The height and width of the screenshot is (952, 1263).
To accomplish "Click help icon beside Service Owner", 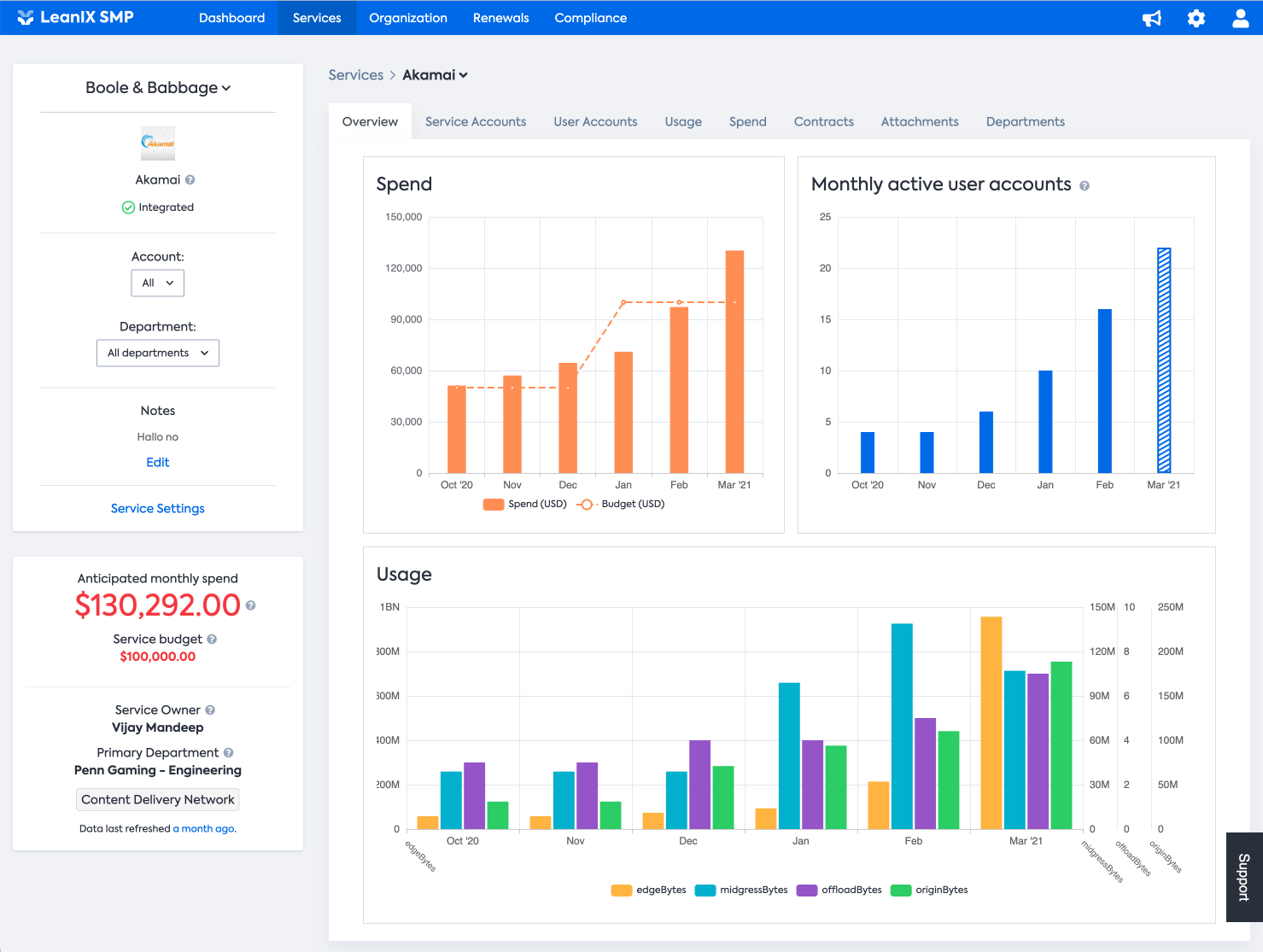I will click(210, 710).
